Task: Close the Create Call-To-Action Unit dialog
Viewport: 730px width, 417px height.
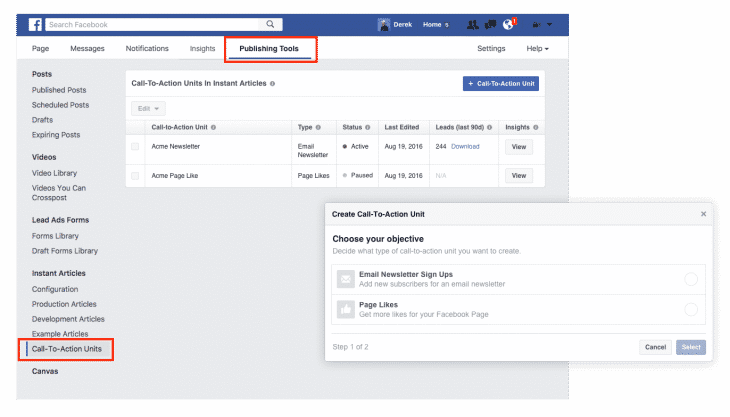Action: tap(703, 214)
